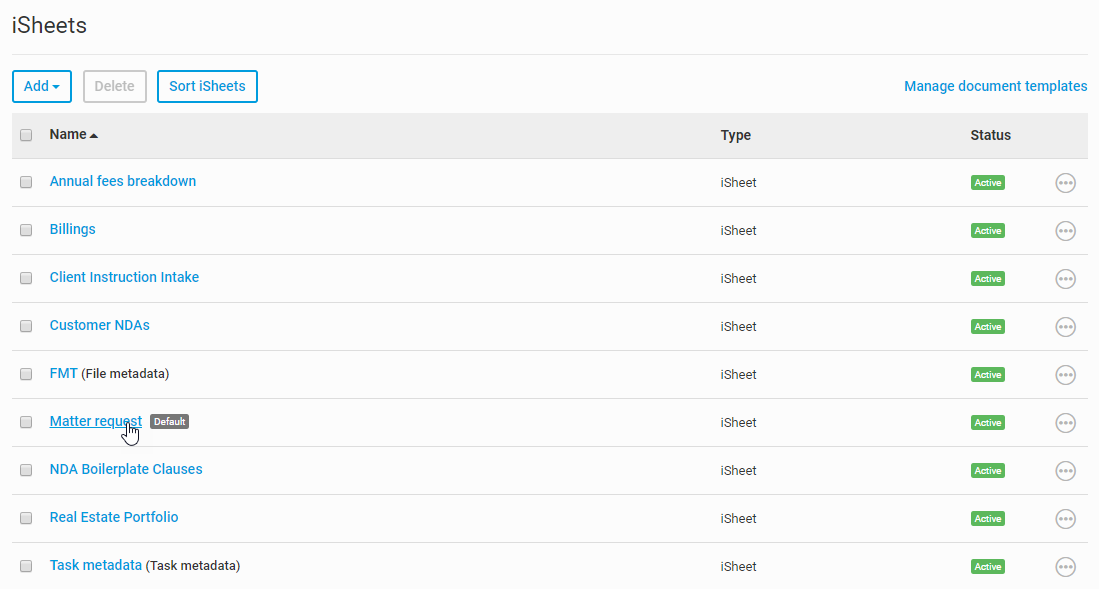Click ellipsis icon for Client Instruction Intake
This screenshot has width=1099, height=589.
1065,279
